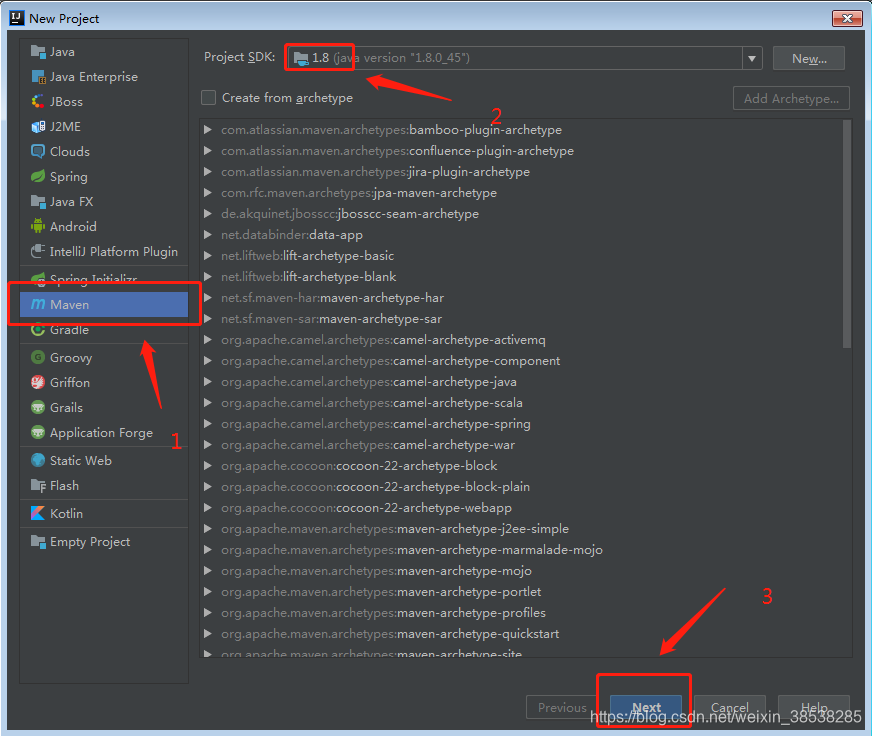
Task: Click the SDK folder icon beside 1.8
Action: pyautogui.click(x=301, y=58)
